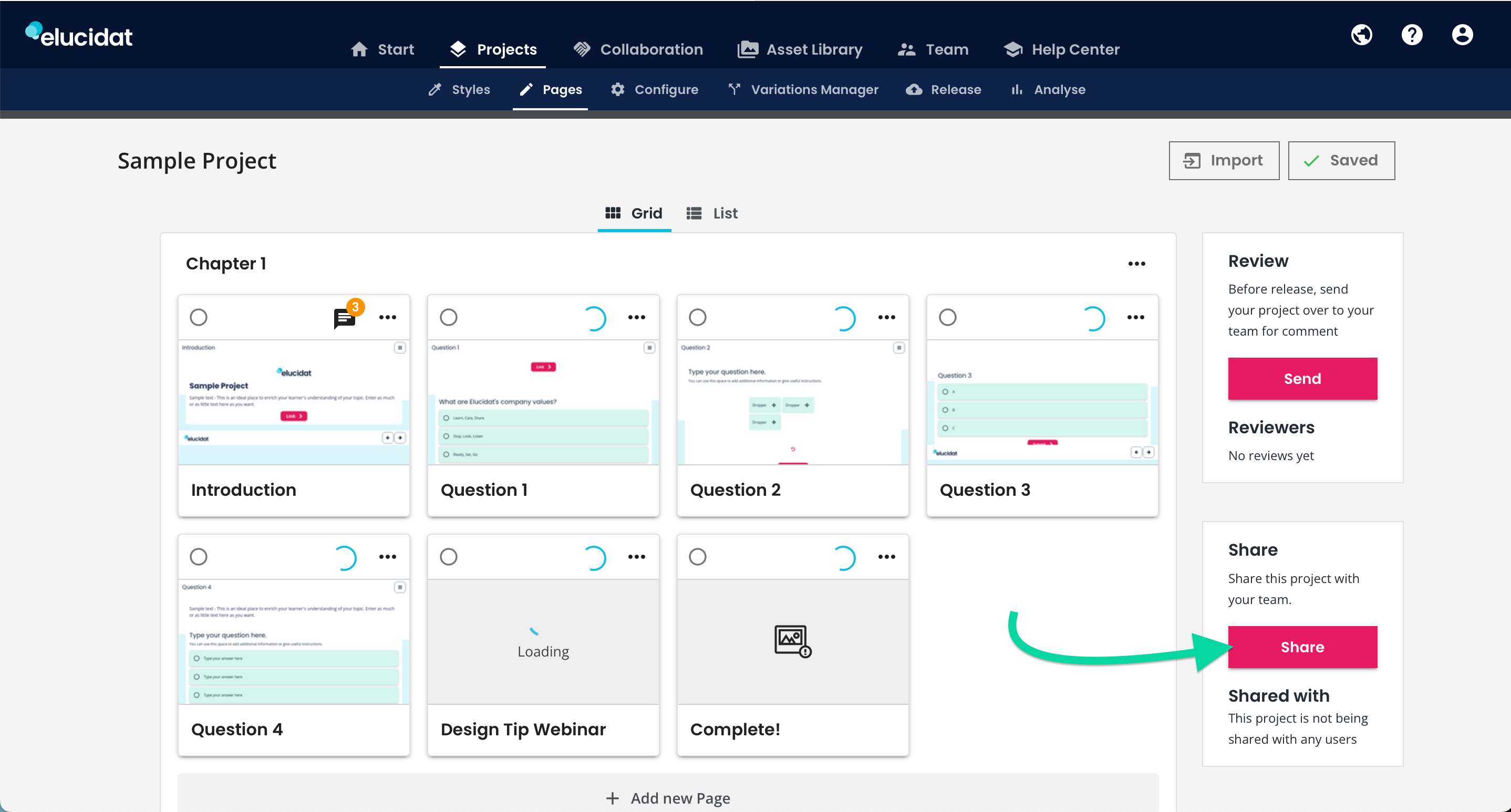Select the Question 4 page radio circle
This screenshot has height=812, width=1511.
(x=198, y=557)
